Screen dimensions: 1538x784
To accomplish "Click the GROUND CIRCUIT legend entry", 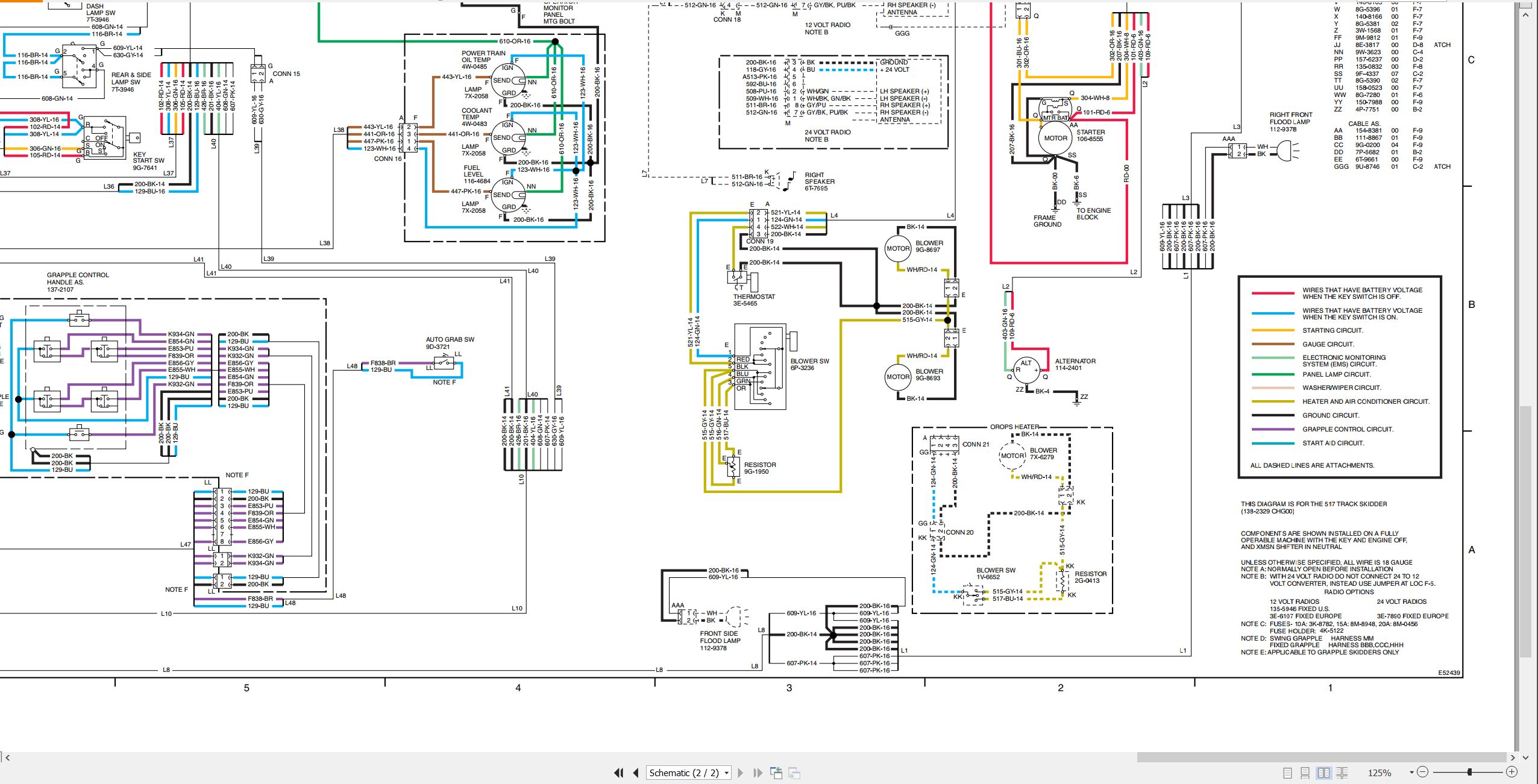I will point(1330,415).
